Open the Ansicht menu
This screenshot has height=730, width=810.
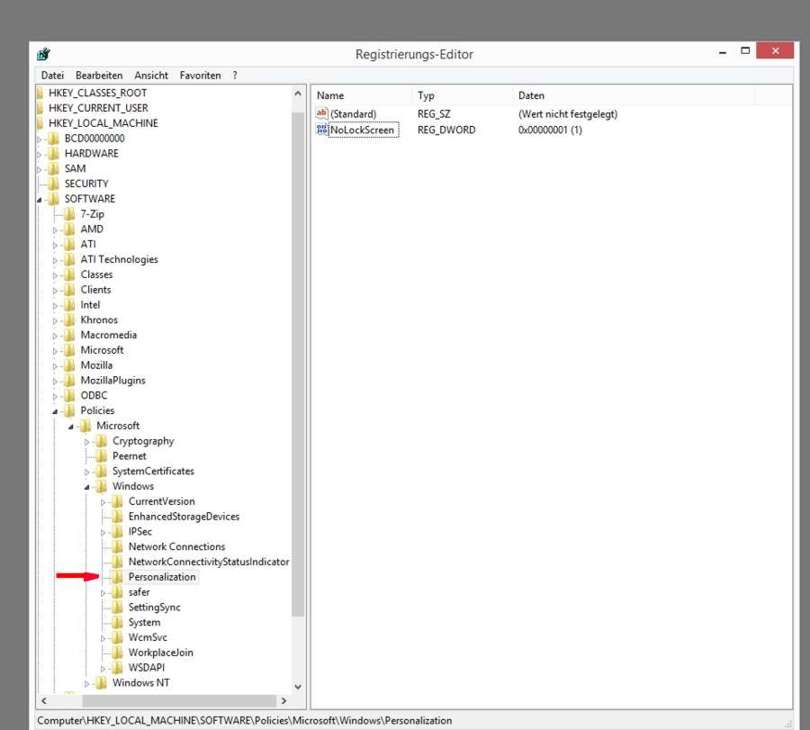point(151,75)
